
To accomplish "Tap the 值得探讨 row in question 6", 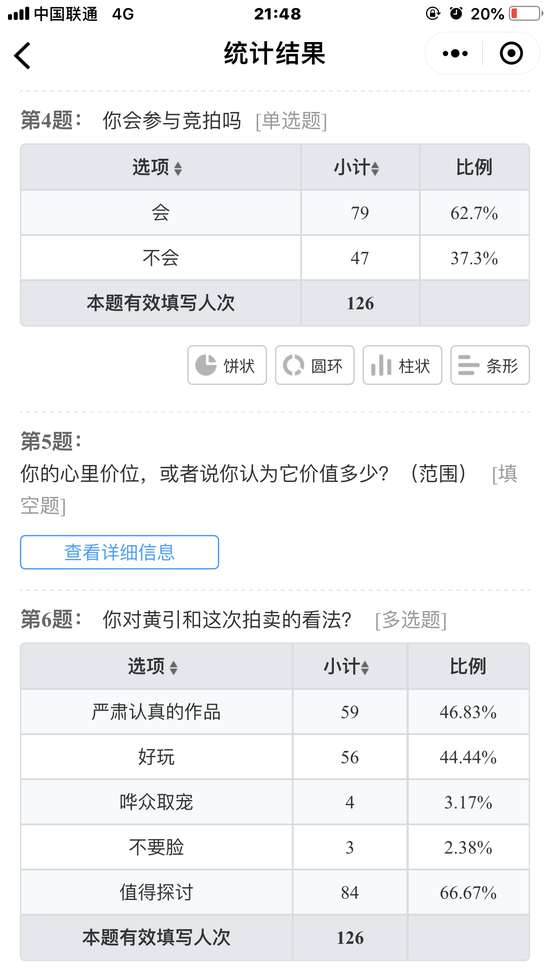I will (x=275, y=892).
